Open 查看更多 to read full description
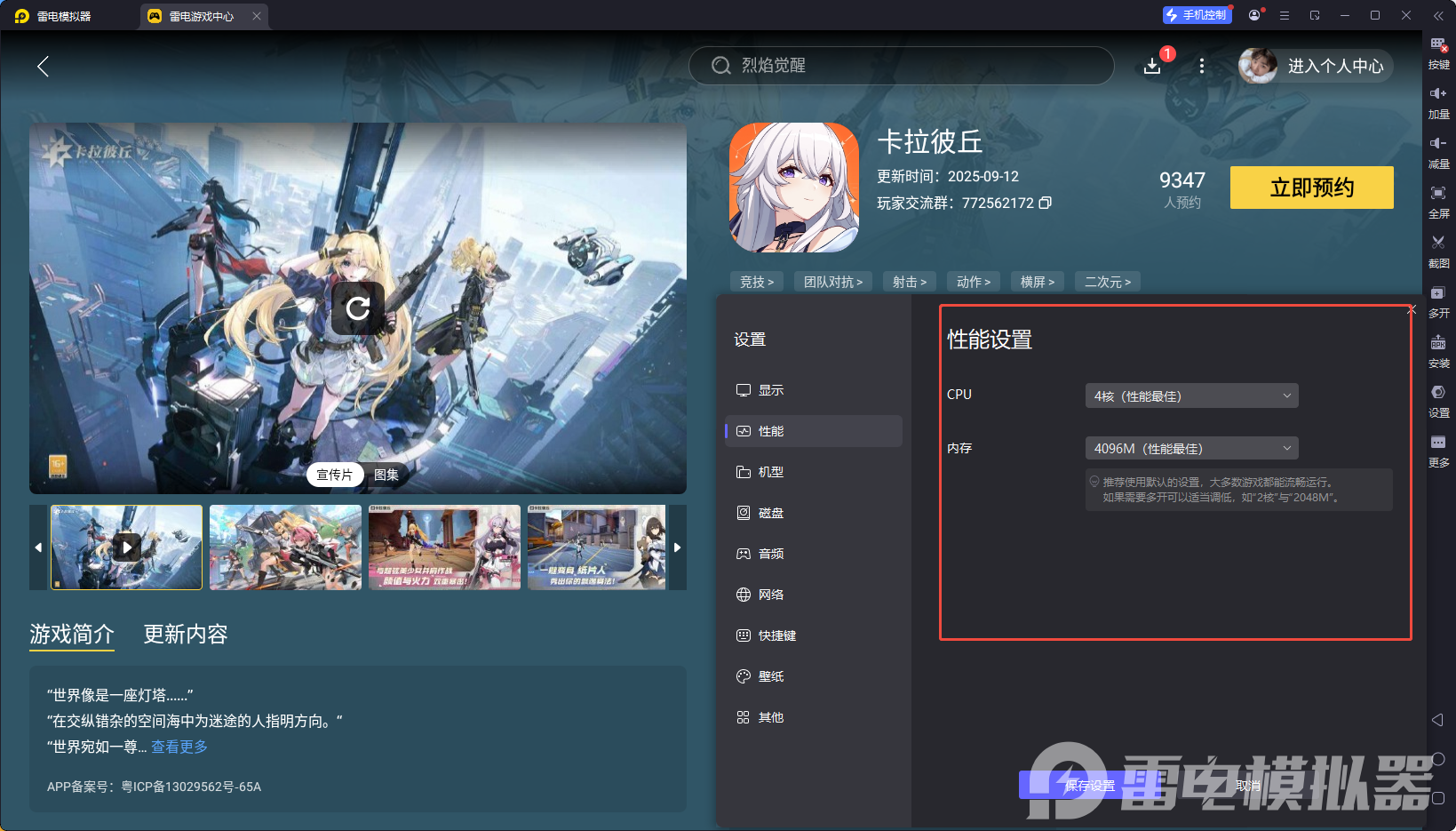This screenshot has width=1456, height=831. pyautogui.click(x=179, y=747)
